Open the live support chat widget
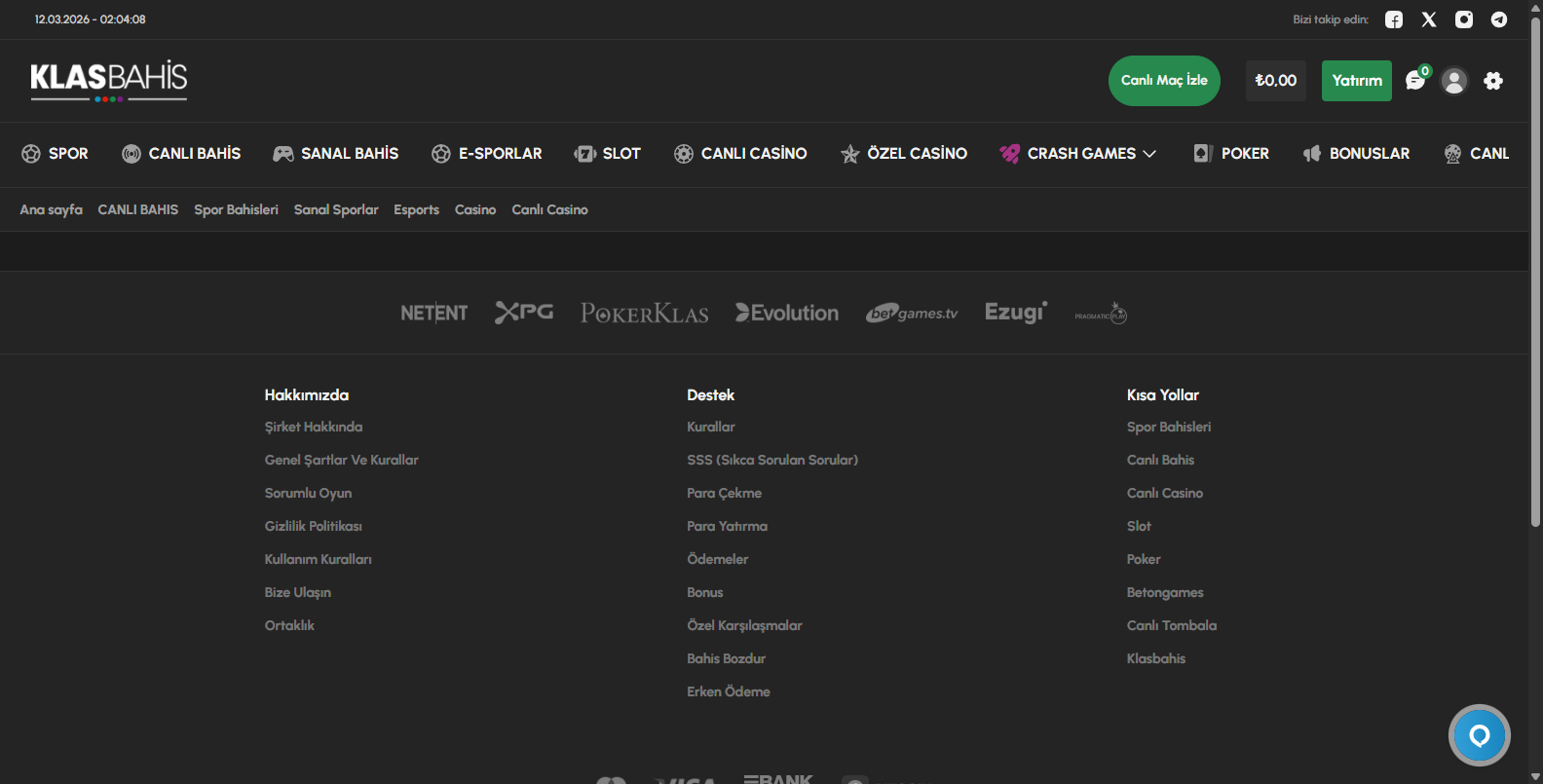 click(1479, 735)
